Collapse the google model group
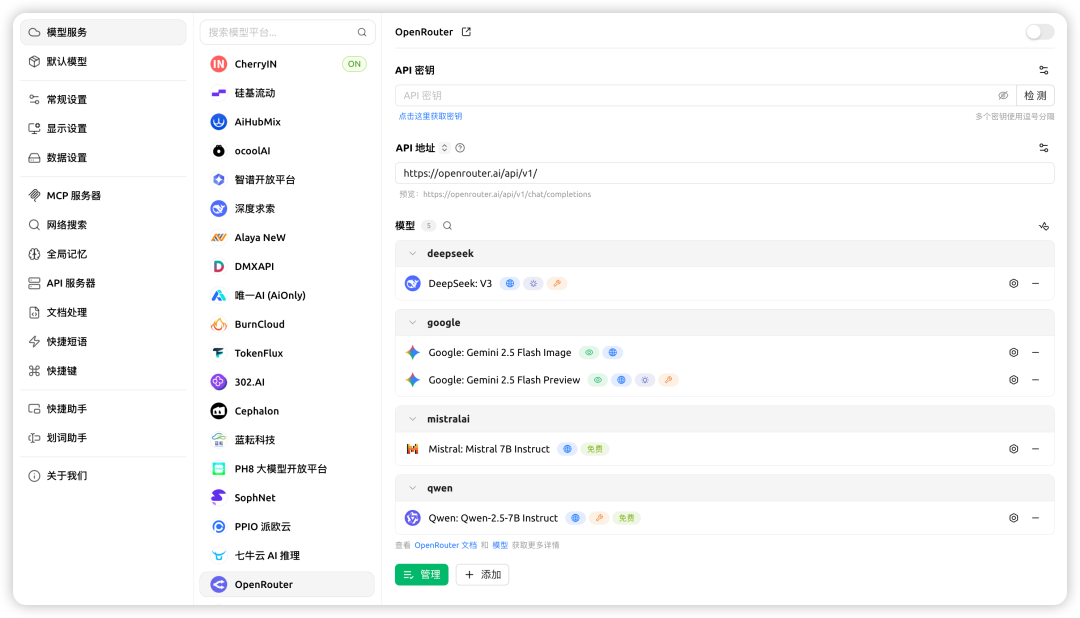1080x618 pixels. (x=413, y=322)
